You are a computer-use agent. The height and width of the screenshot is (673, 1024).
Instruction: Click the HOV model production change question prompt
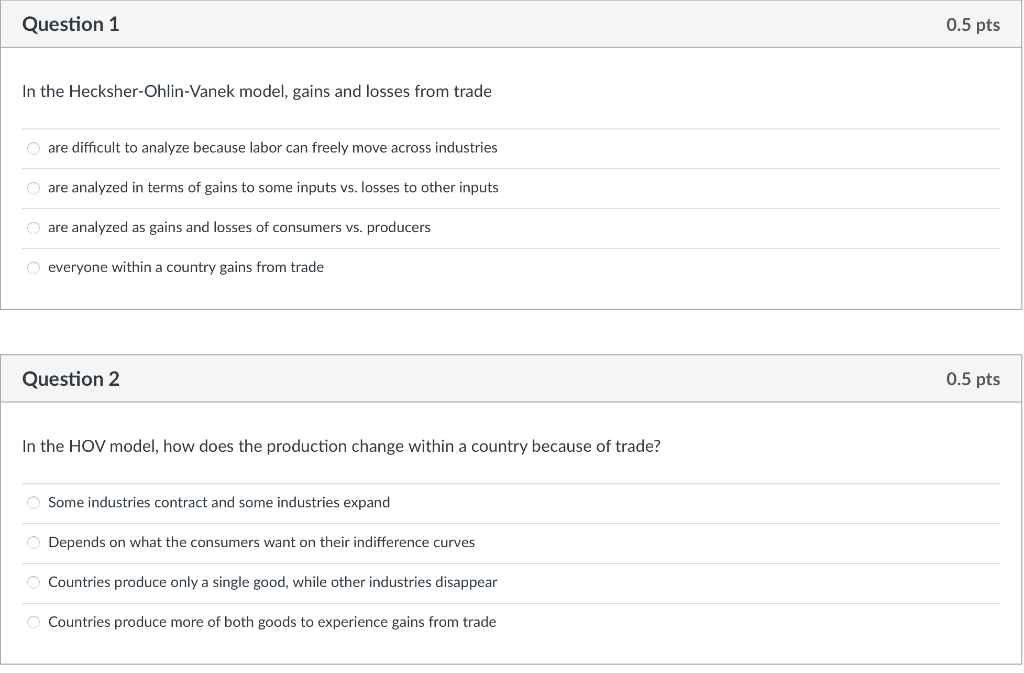[x=341, y=446]
